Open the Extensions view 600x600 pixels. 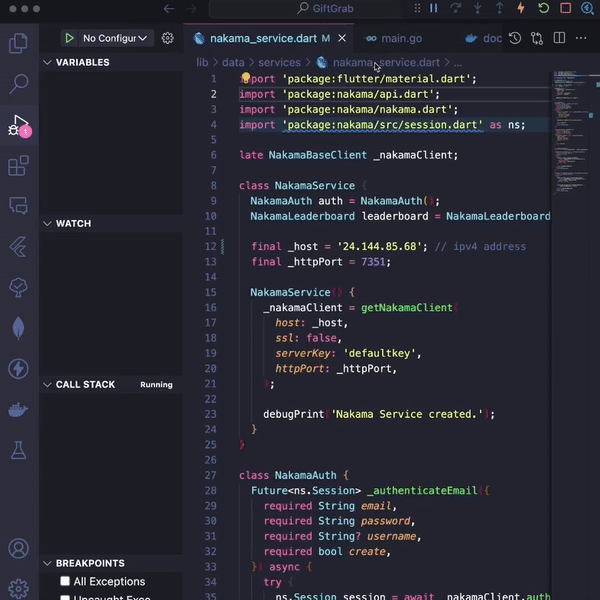click(x=18, y=166)
